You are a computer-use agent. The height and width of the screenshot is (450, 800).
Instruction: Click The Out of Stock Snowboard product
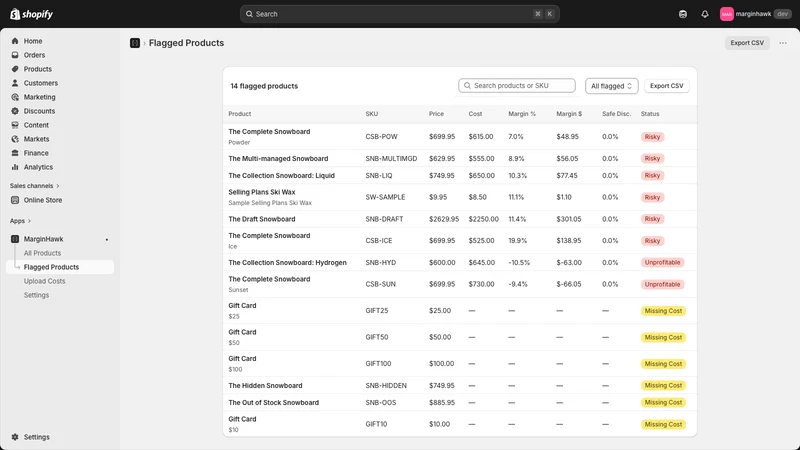273,403
